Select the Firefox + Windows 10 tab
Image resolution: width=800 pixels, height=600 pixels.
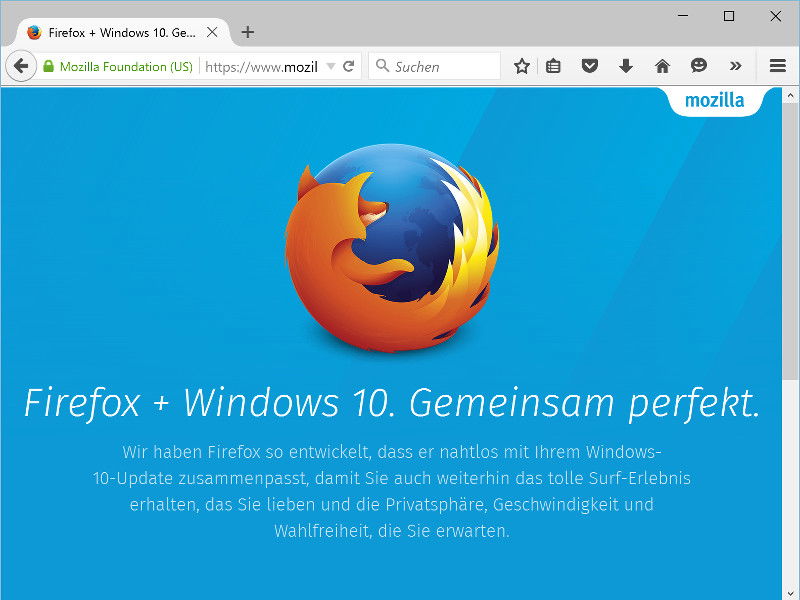click(x=122, y=33)
